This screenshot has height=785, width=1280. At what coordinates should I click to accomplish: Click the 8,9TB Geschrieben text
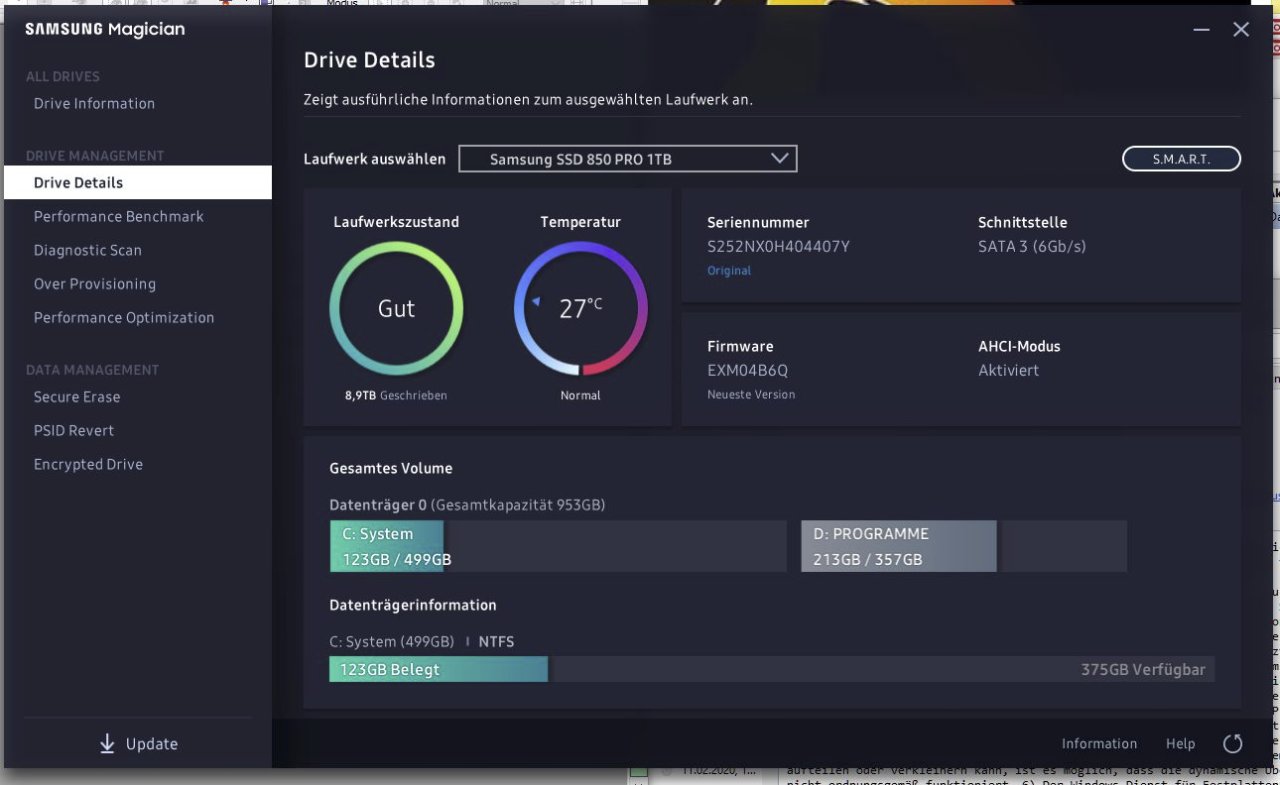click(x=396, y=396)
